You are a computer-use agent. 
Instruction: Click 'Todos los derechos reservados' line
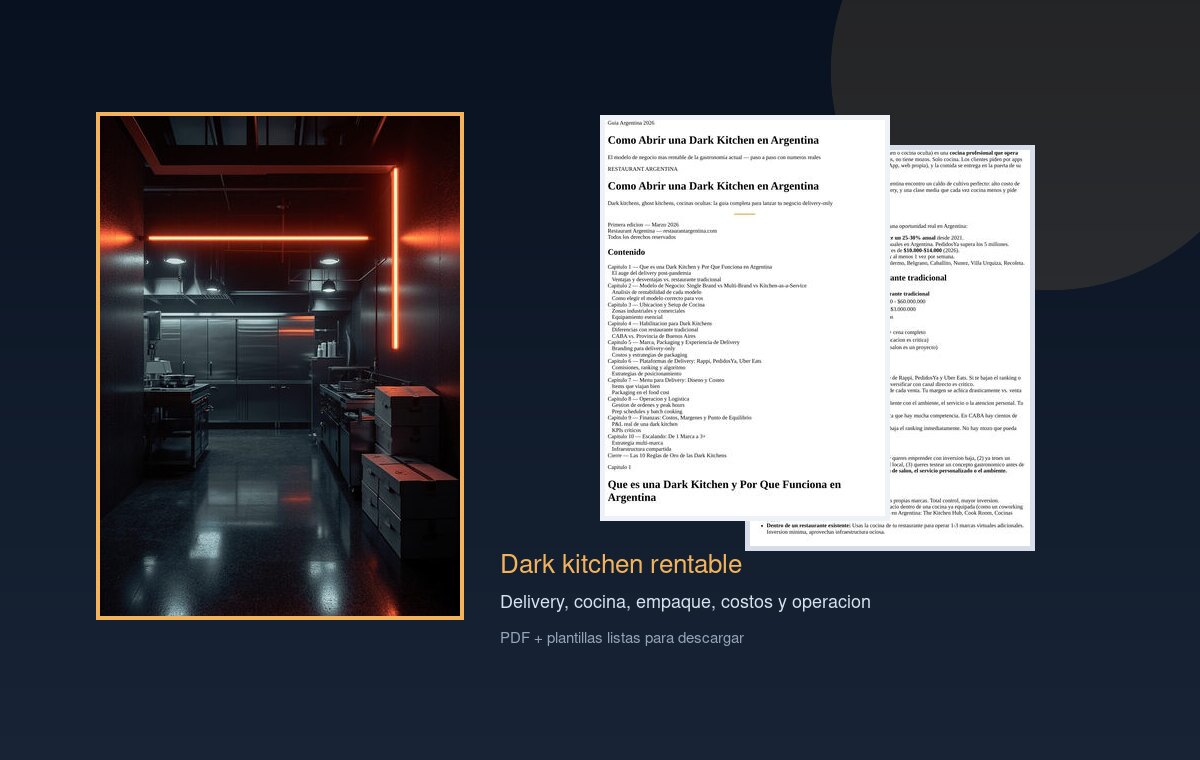coord(641,237)
